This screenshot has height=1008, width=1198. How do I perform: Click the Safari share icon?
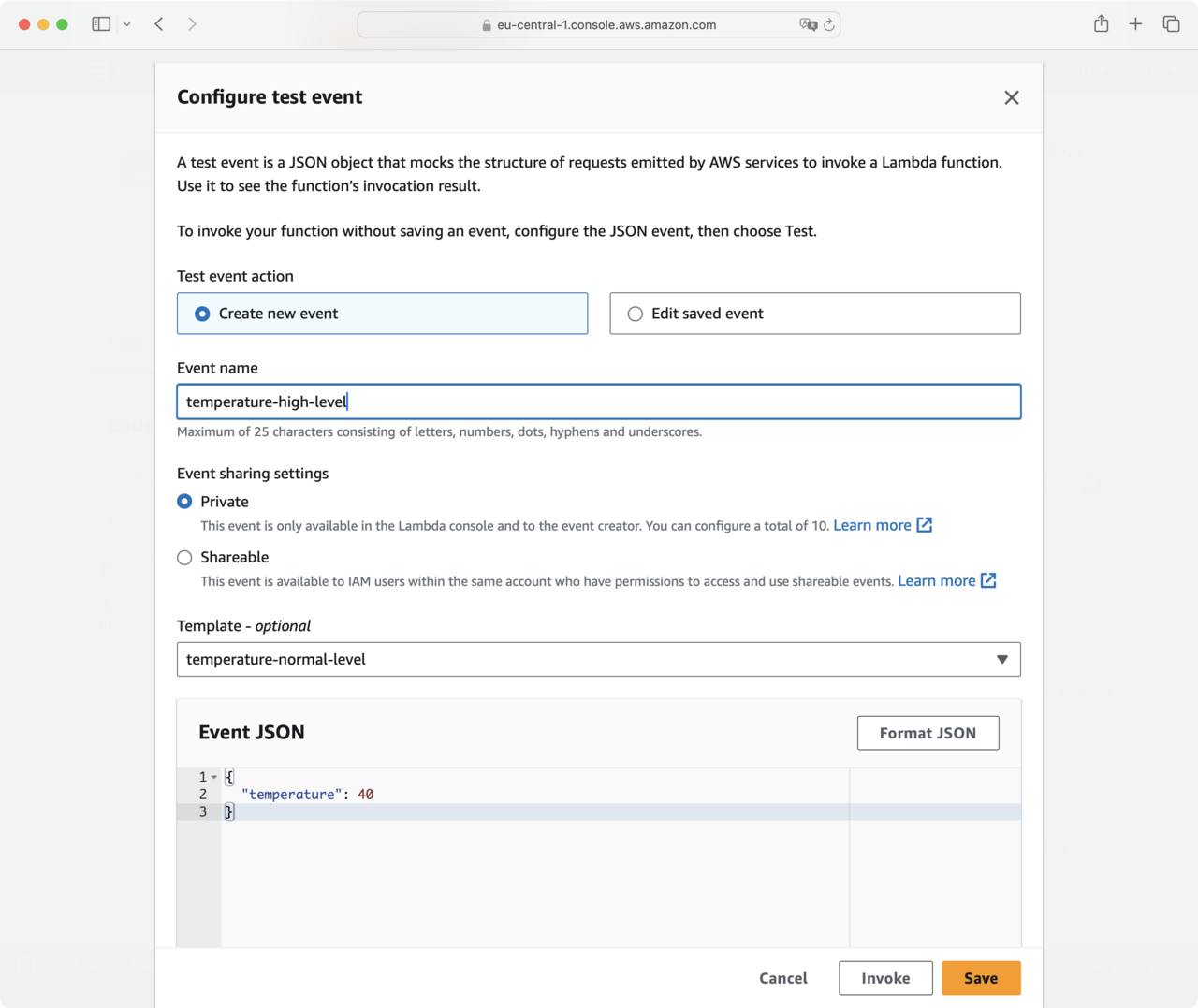point(1101,24)
